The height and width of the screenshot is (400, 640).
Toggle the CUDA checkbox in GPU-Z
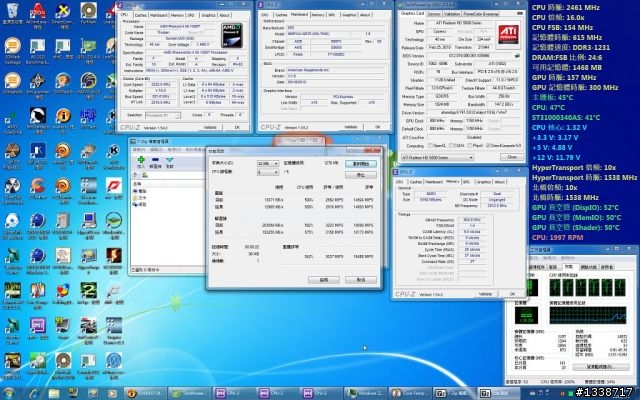pos(451,146)
